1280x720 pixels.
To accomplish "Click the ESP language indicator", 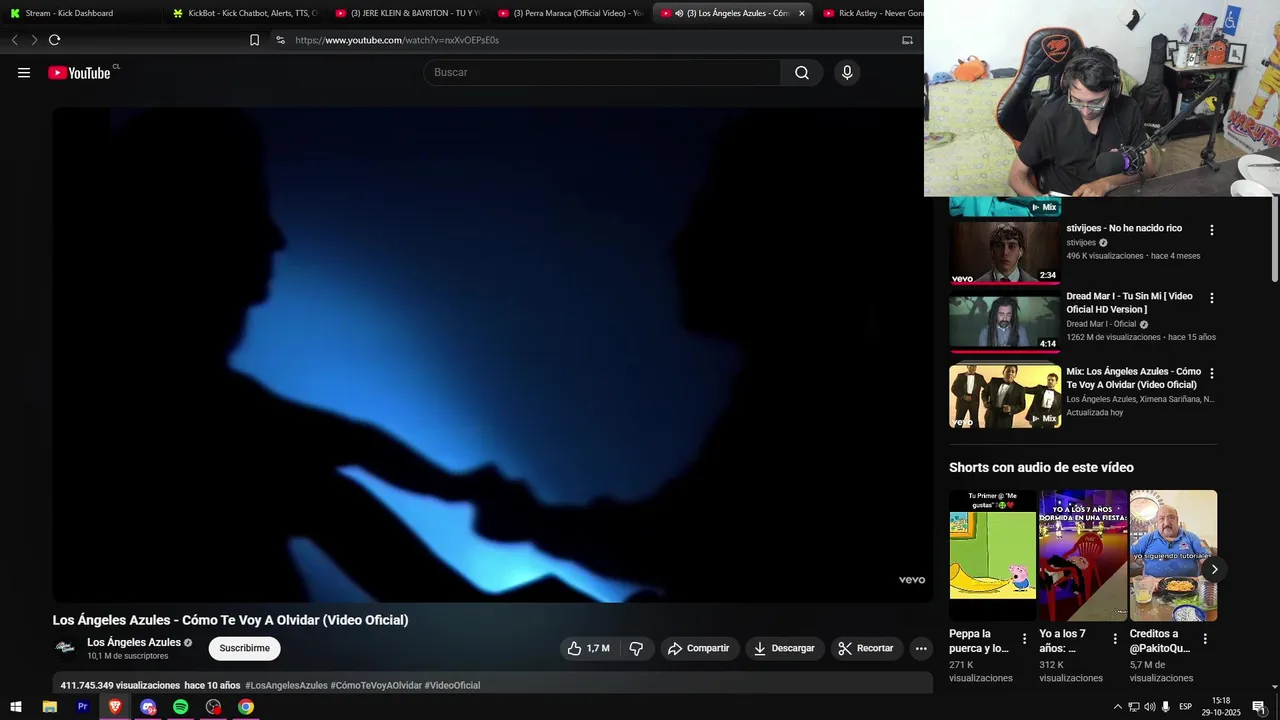I will pyautogui.click(x=1185, y=707).
